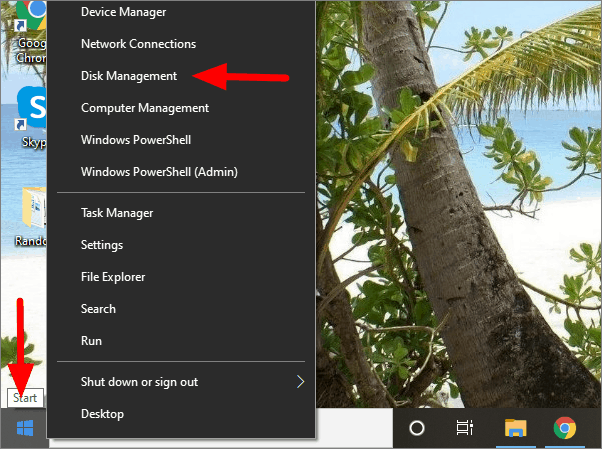Open File Explorer from context menu
This screenshot has height=449, width=602.
[181, 277]
